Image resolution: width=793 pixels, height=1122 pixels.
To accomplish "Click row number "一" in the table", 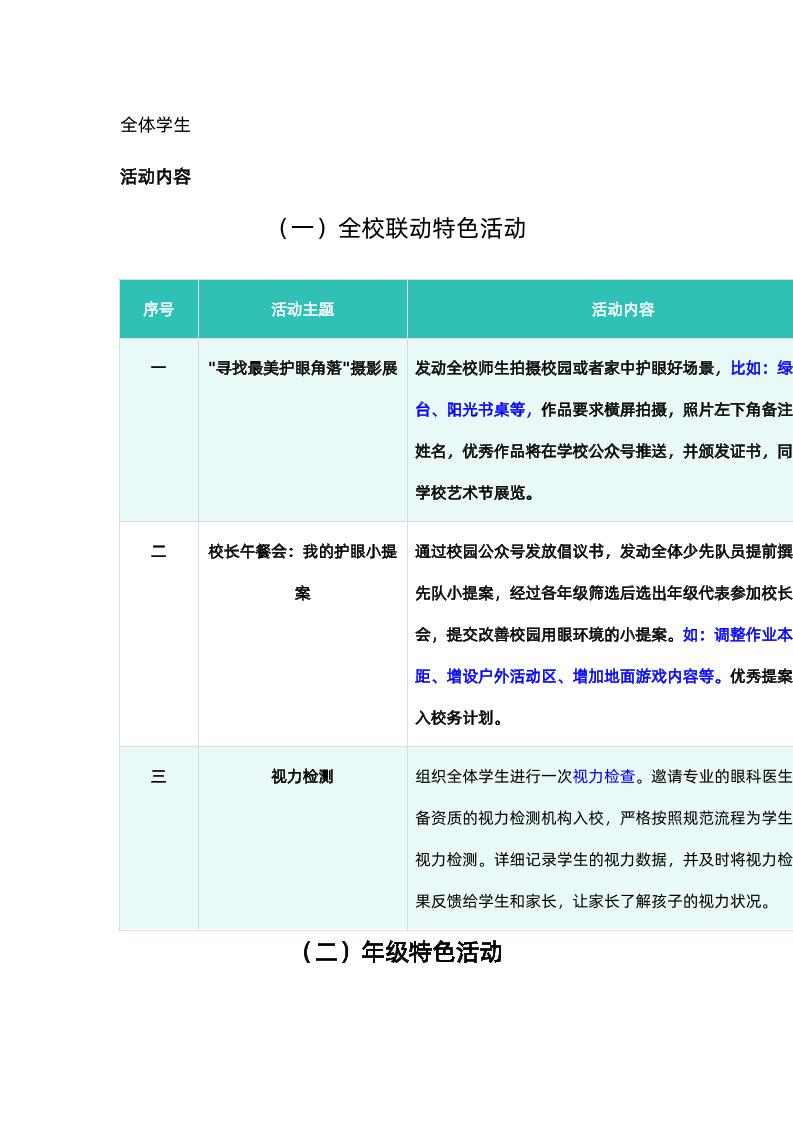I will [158, 368].
